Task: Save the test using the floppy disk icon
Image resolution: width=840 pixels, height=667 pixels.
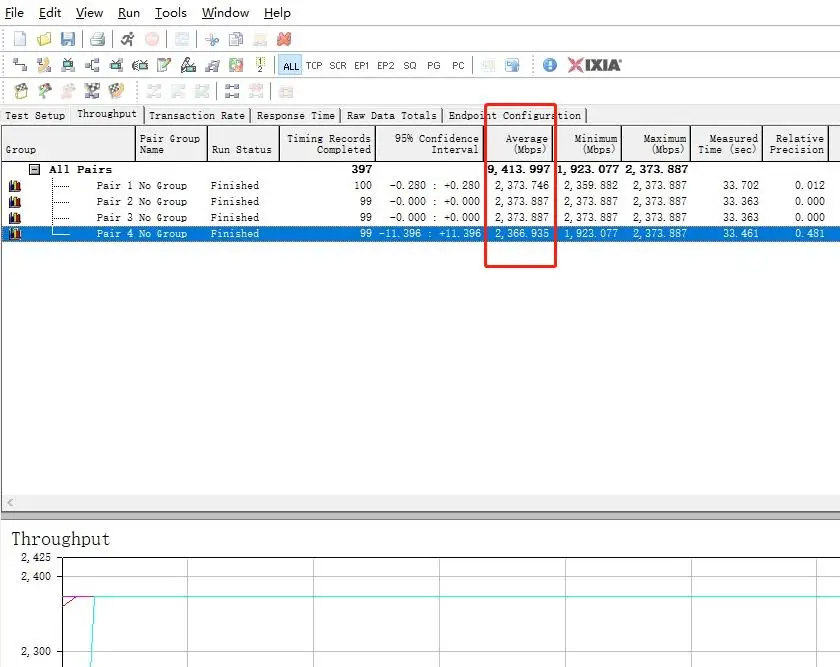Action: 68,39
